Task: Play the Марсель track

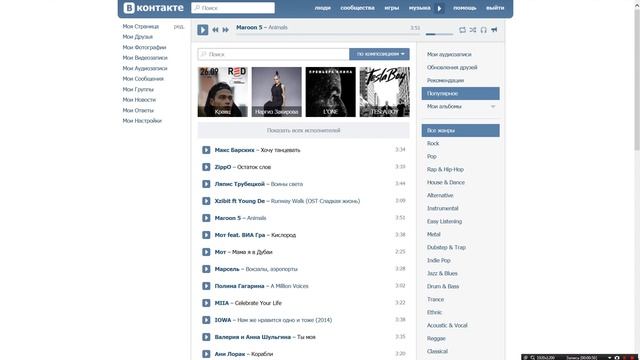Action: (206, 269)
